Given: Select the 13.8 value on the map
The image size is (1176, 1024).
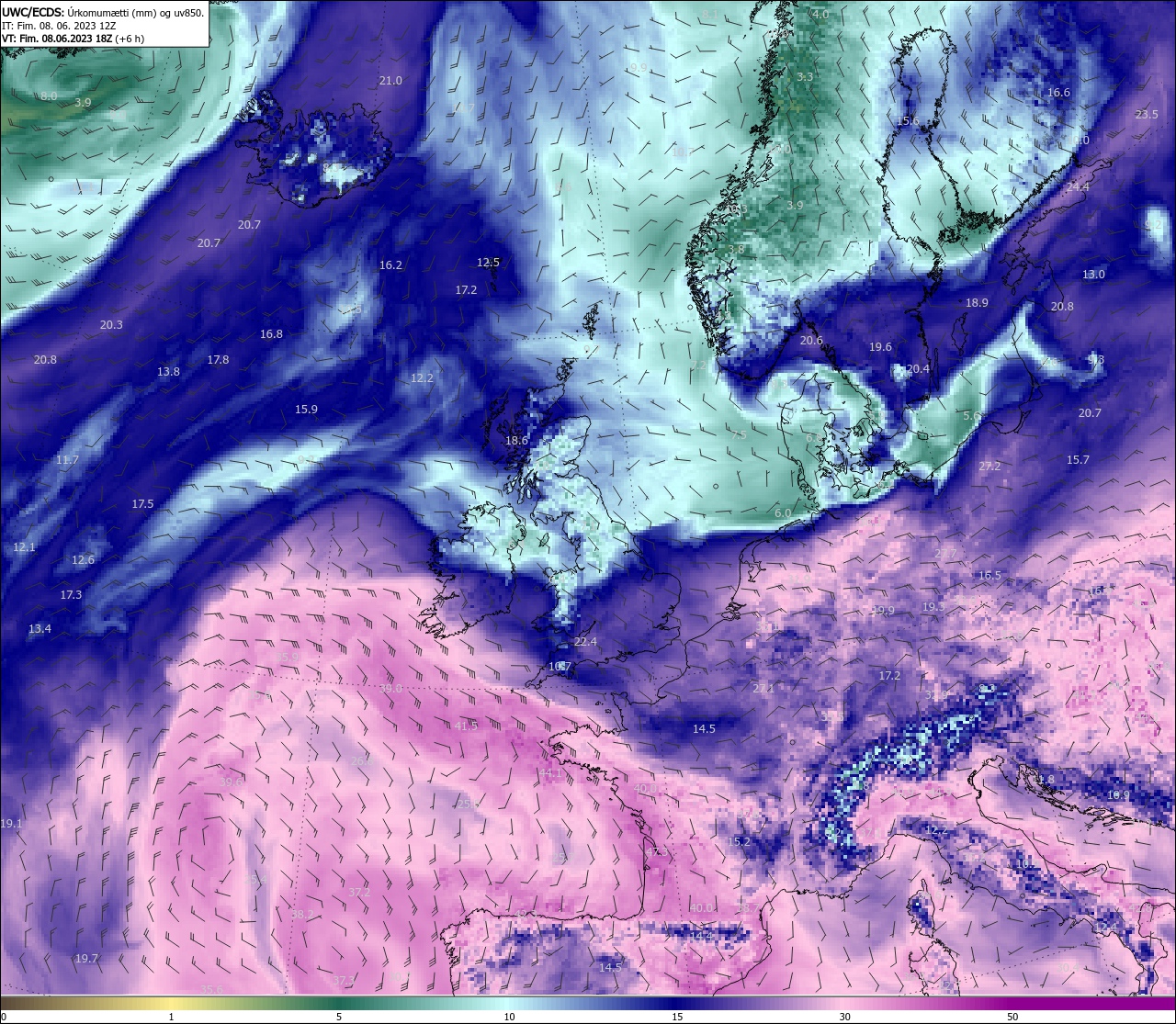Looking at the screenshot, I should [x=168, y=372].
